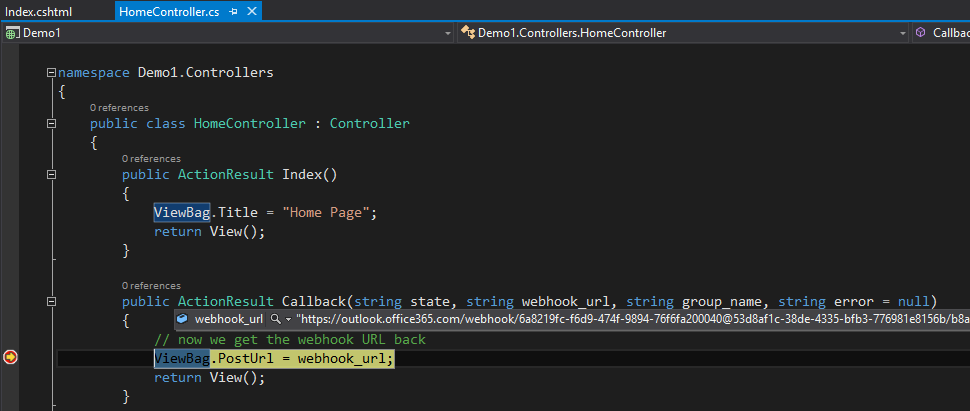Close the HomeController.cs tab
The image size is (970, 411).
click(x=251, y=11)
